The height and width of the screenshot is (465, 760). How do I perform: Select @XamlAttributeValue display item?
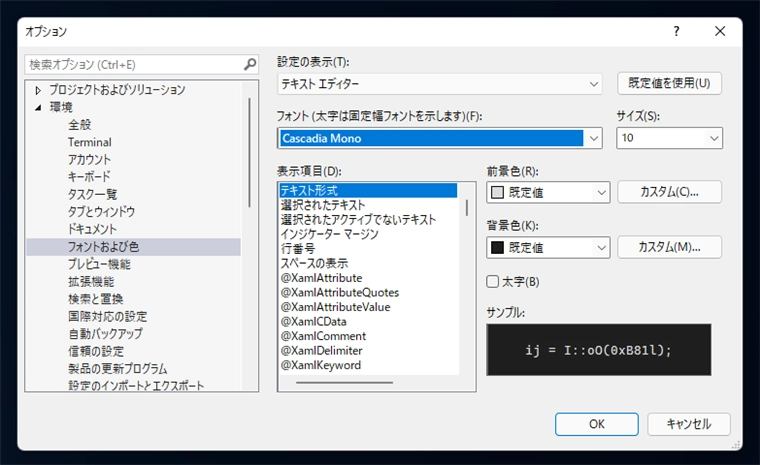335,307
